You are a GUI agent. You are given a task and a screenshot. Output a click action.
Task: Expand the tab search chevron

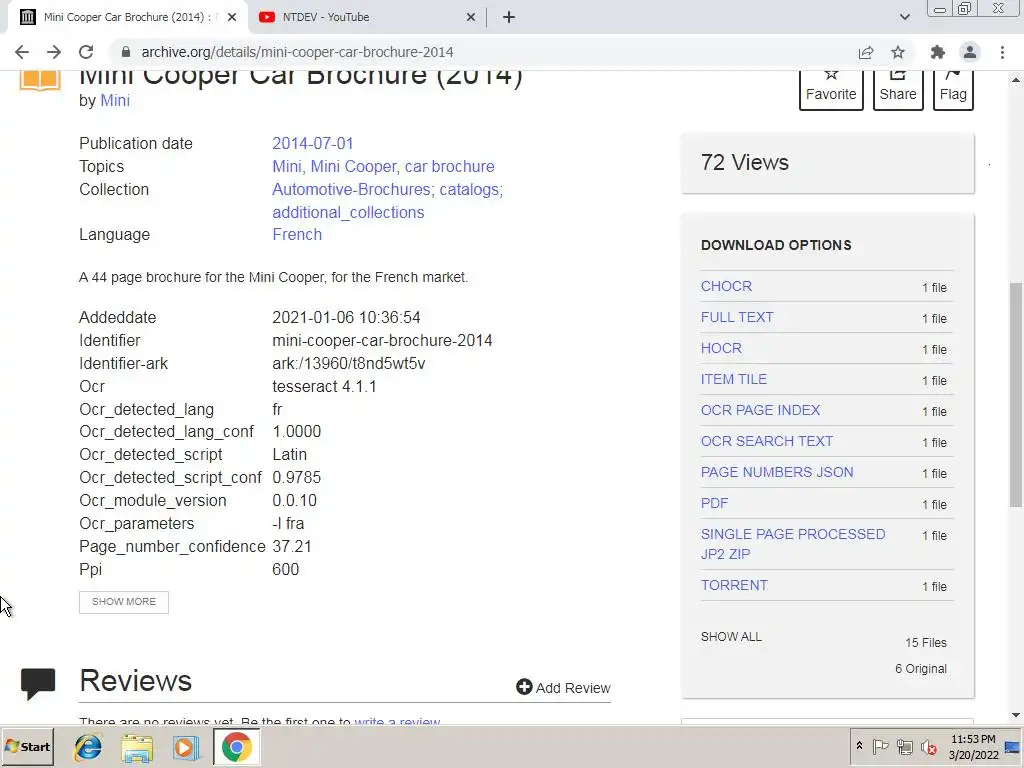pos(904,17)
